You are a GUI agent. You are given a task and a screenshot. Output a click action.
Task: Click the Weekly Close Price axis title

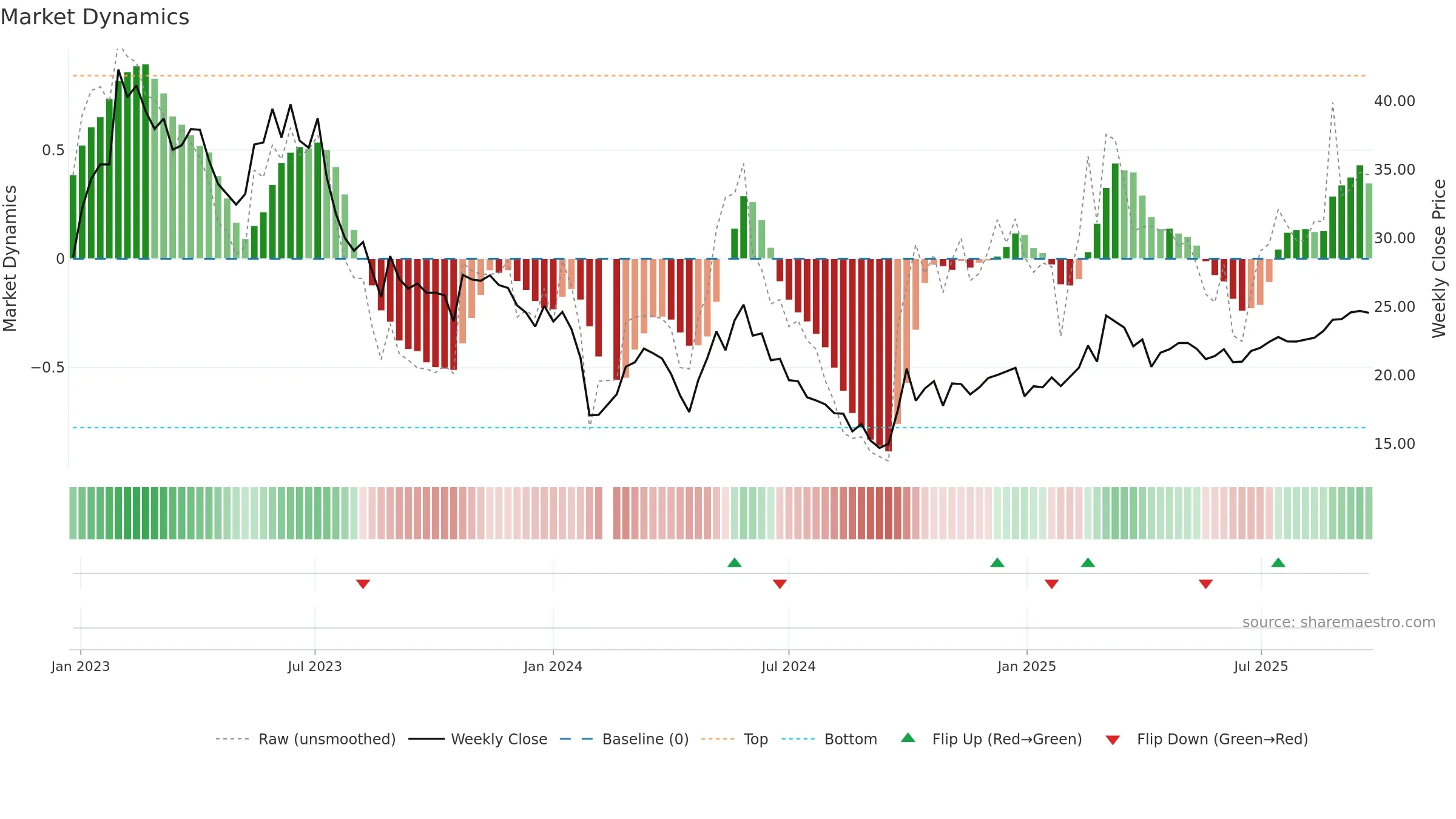1439,258
